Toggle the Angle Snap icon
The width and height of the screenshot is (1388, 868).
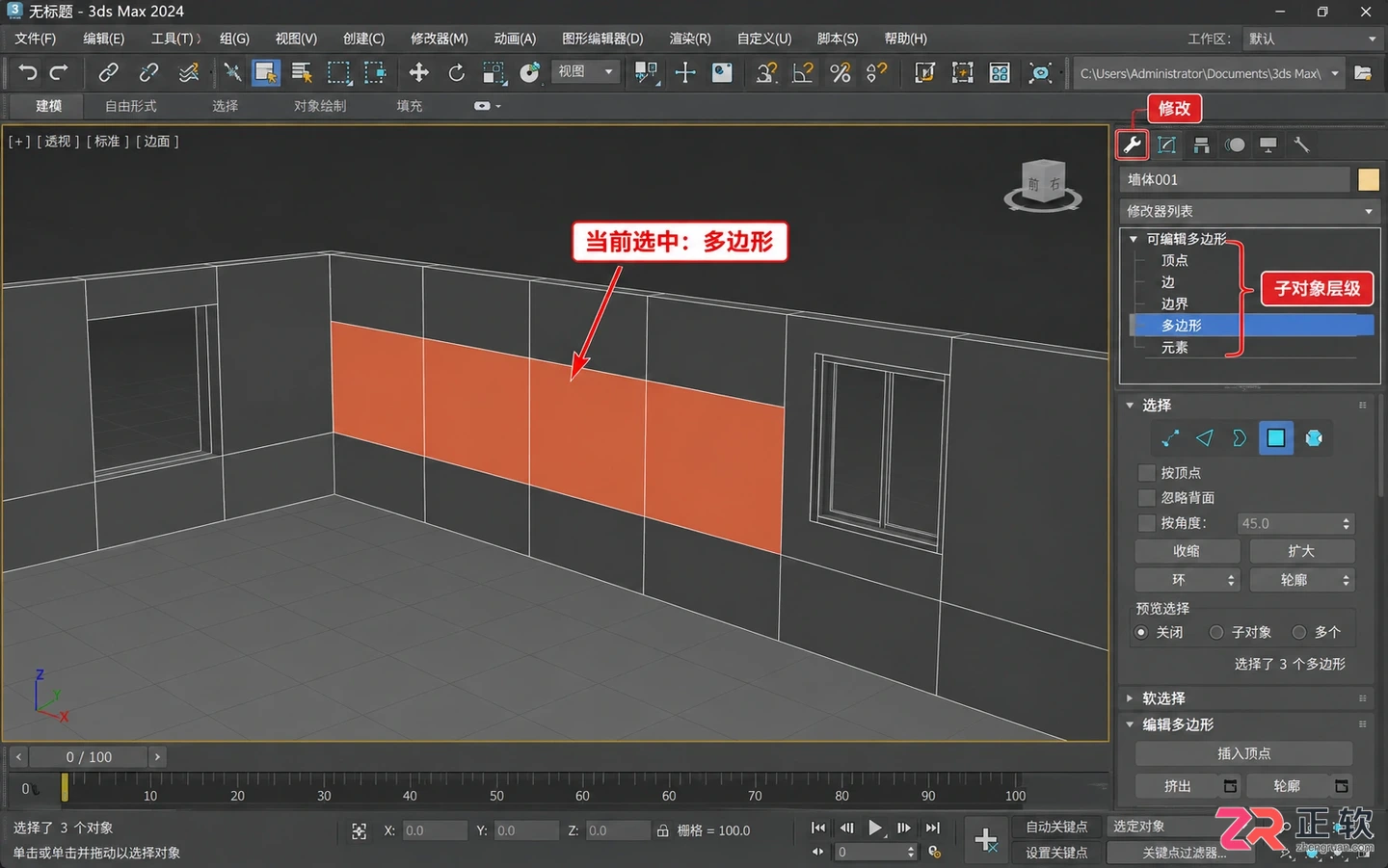[x=803, y=72]
